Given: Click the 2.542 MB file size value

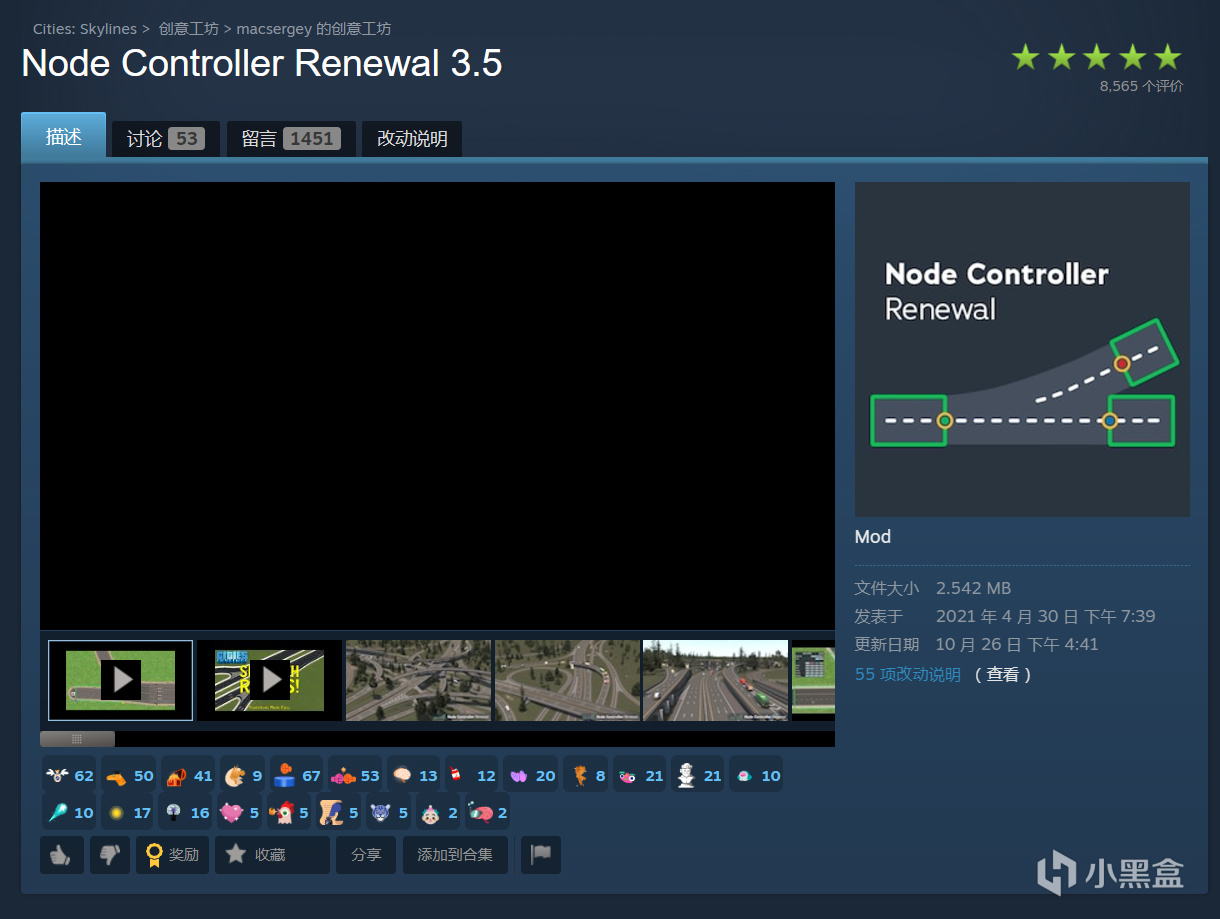Looking at the screenshot, I should click(x=973, y=588).
